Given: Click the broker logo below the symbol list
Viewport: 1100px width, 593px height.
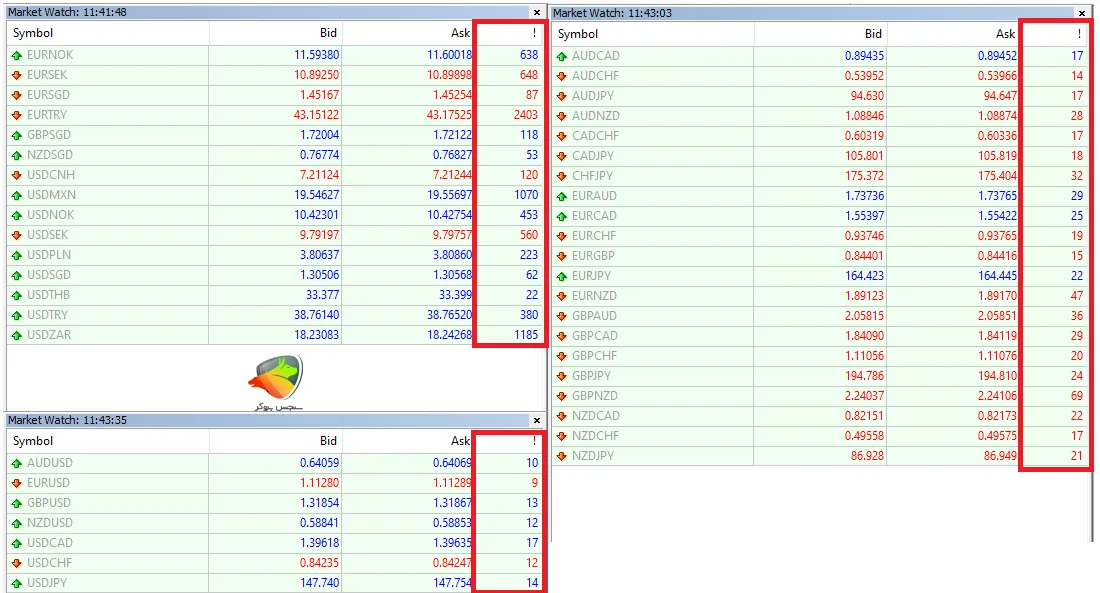Looking at the screenshot, I should (x=275, y=382).
